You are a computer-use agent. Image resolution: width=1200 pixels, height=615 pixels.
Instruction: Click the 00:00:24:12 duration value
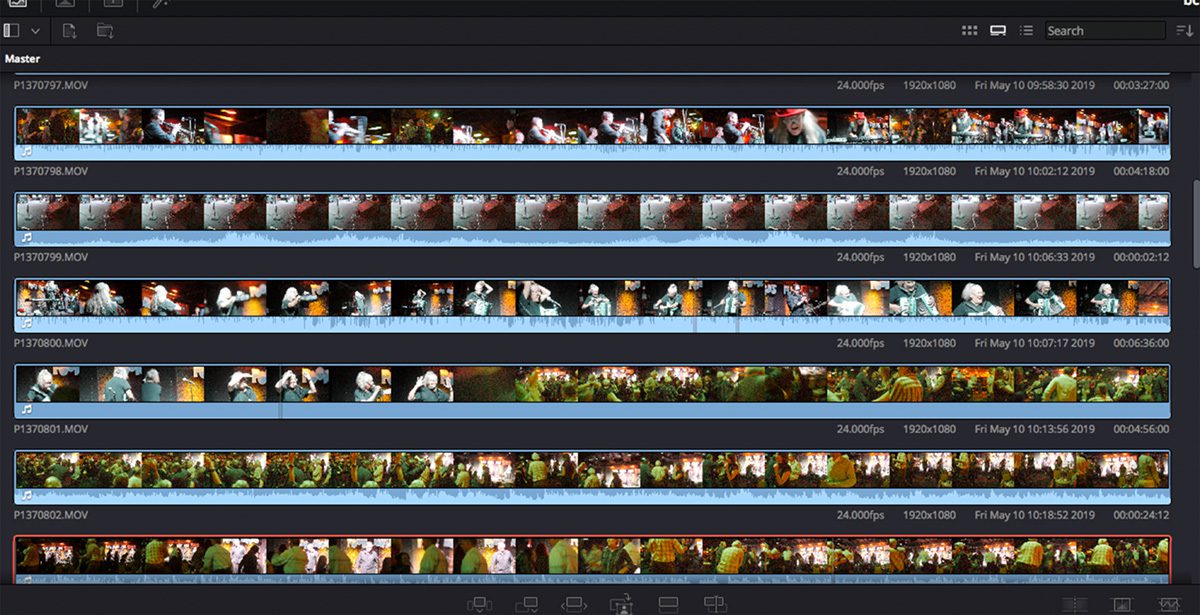click(x=1141, y=516)
